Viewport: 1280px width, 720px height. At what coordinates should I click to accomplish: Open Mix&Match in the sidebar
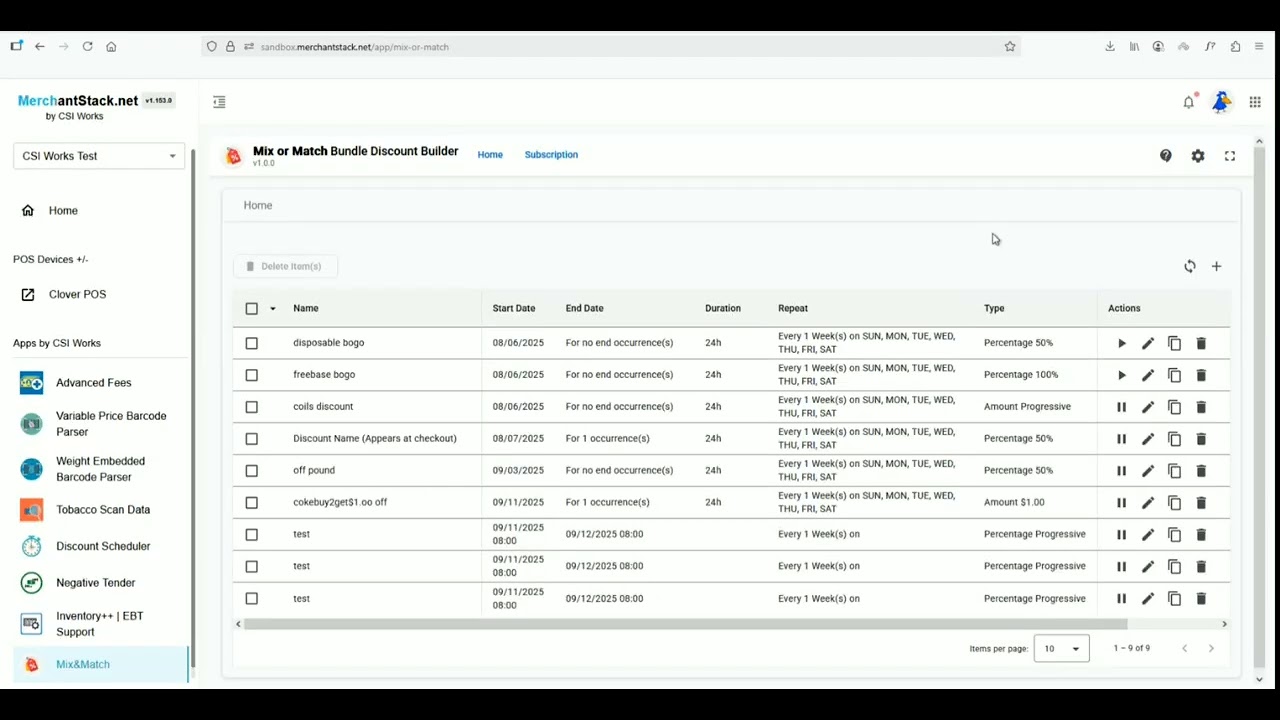click(x=99, y=664)
